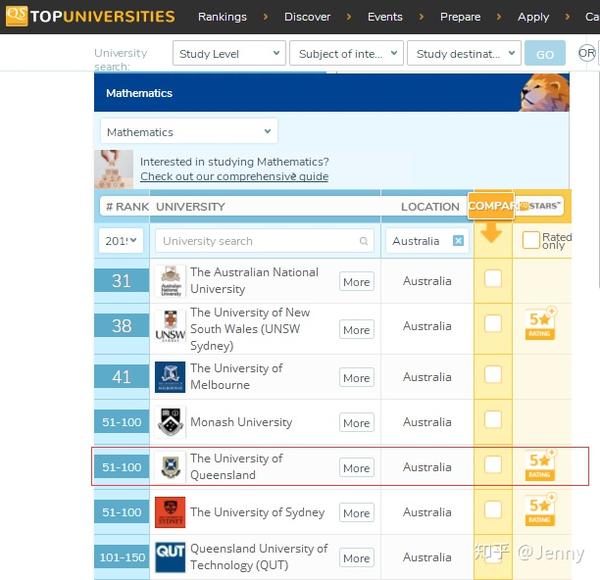Open Queensland University of Technology name link

coord(259,556)
